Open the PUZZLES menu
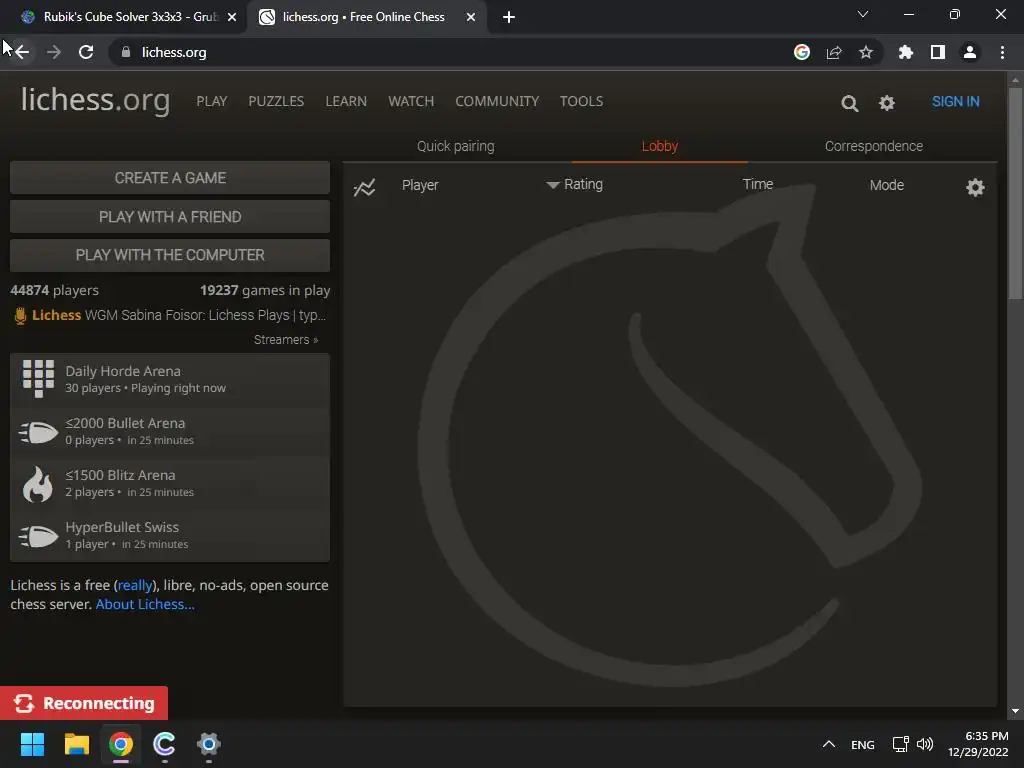This screenshot has height=768, width=1024. [276, 101]
